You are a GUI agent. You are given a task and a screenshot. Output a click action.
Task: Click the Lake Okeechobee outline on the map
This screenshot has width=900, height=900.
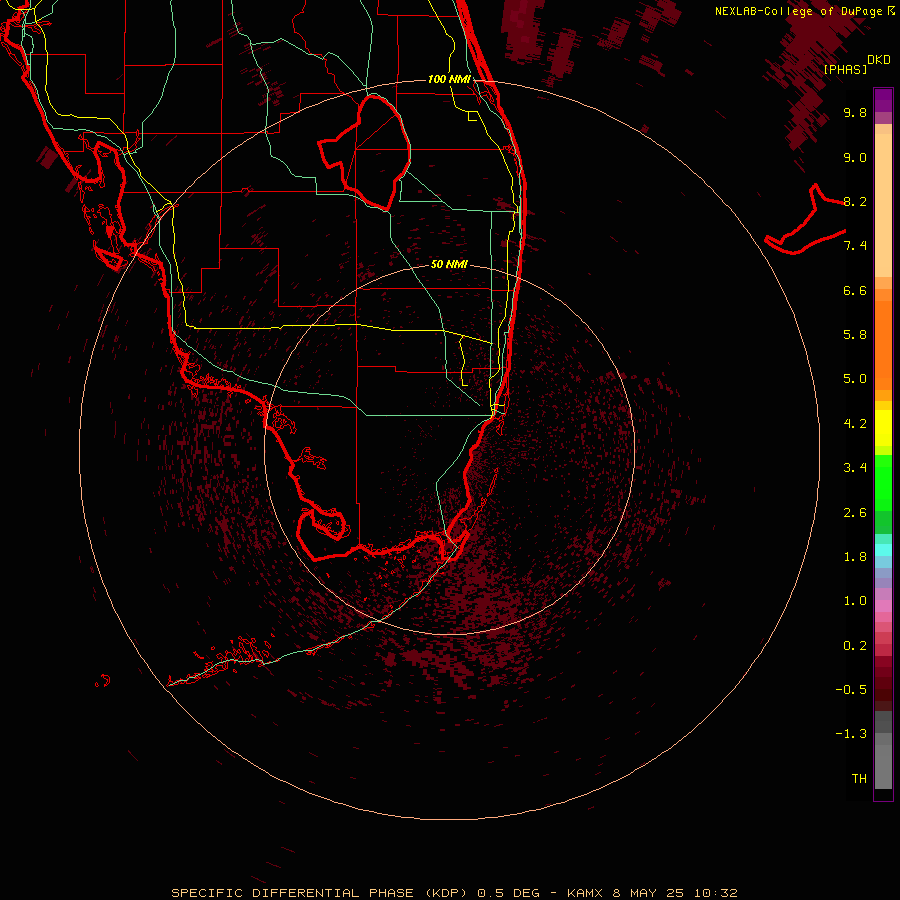tap(365, 152)
